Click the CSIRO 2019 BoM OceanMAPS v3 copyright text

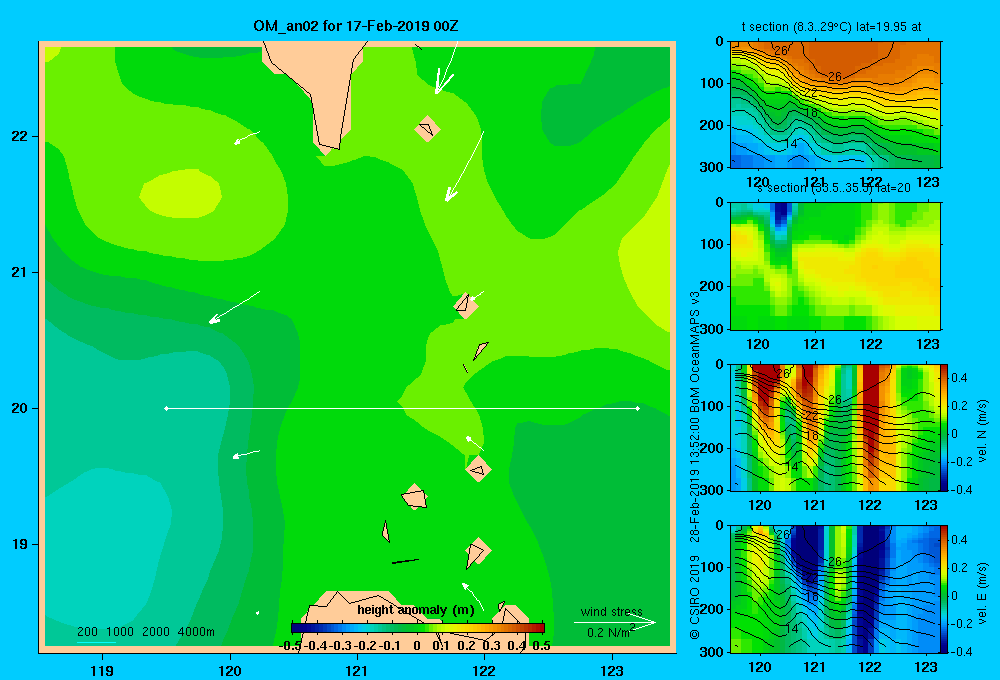pos(695,466)
